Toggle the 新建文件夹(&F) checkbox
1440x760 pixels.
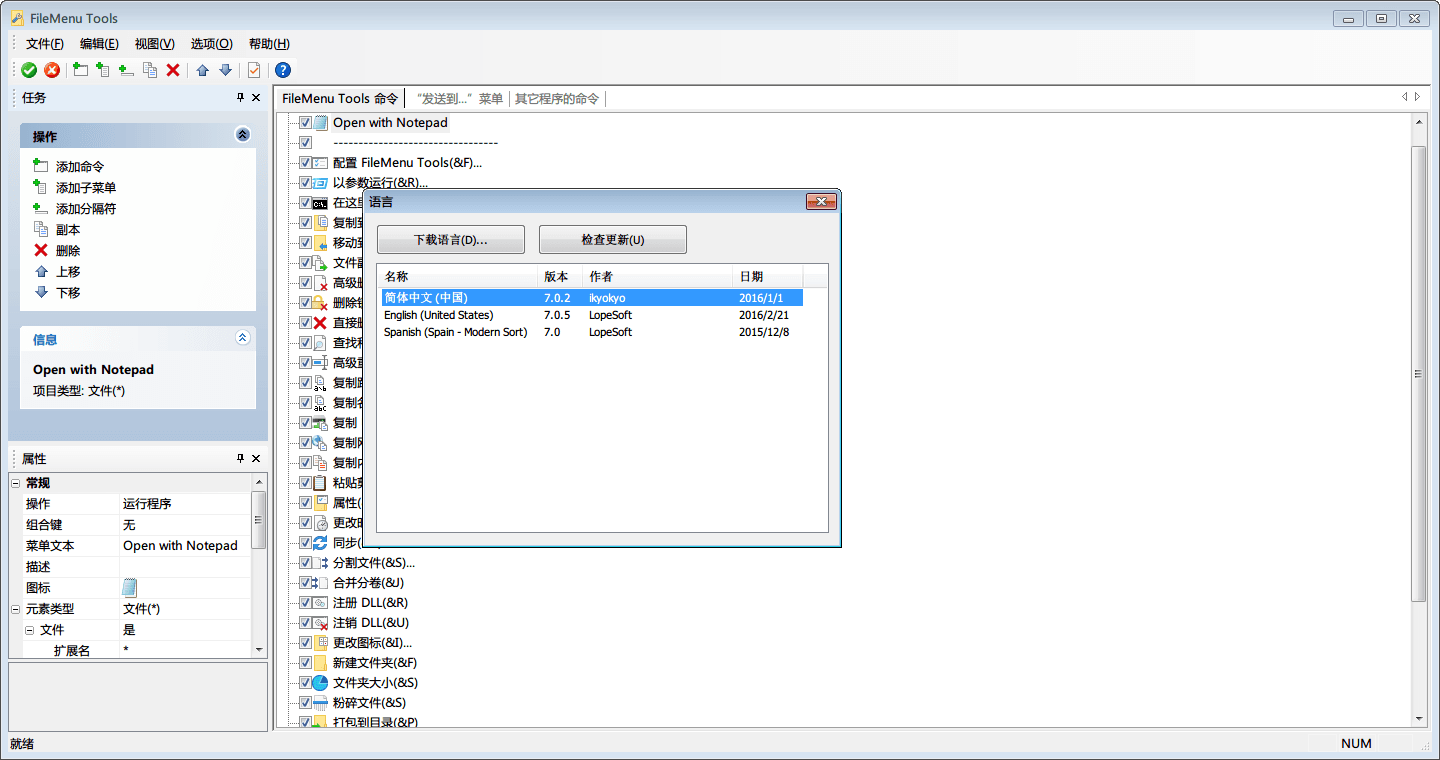[306, 663]
